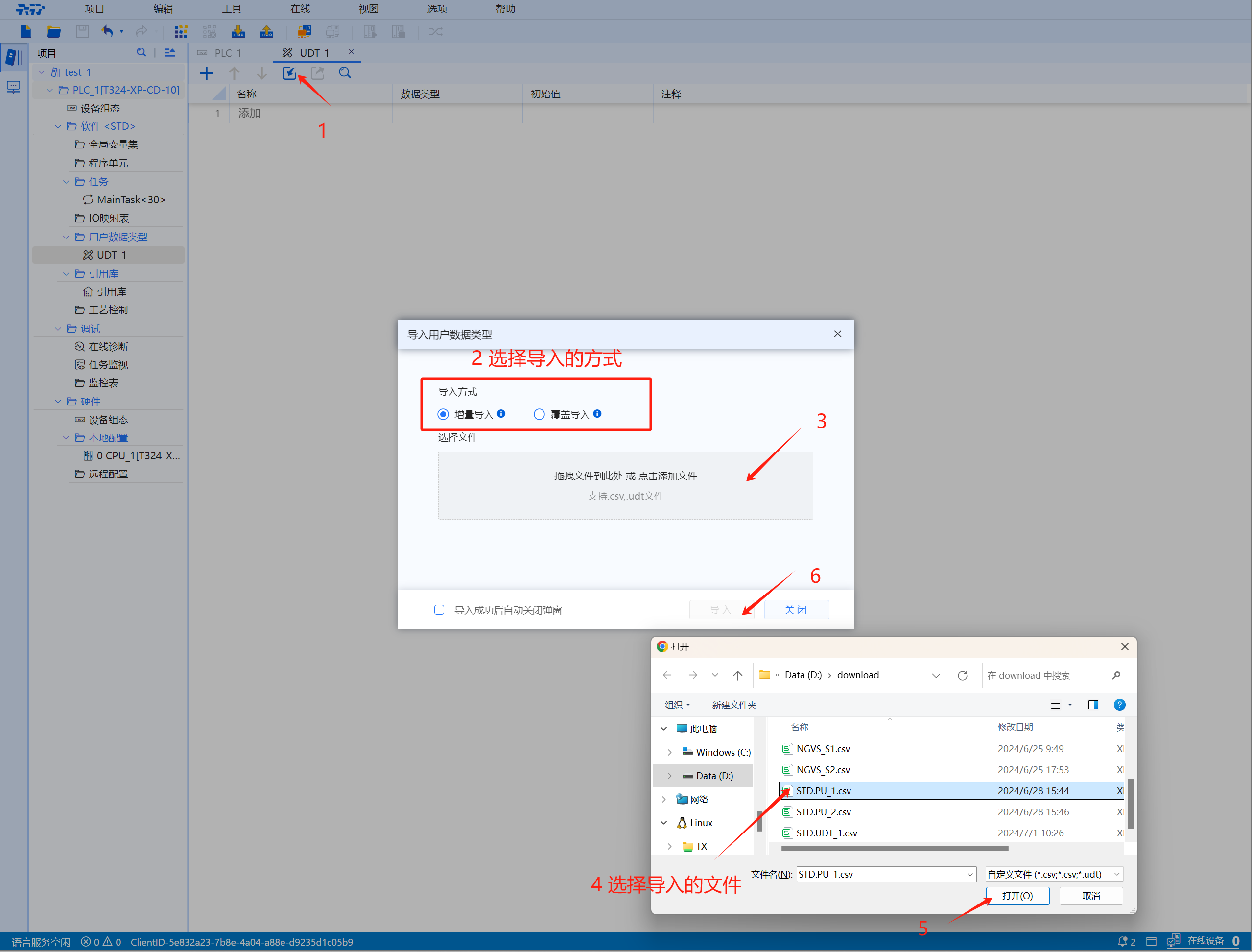1252x952 pixels.
Task: Undo the last action
Action: coord(107,32)
